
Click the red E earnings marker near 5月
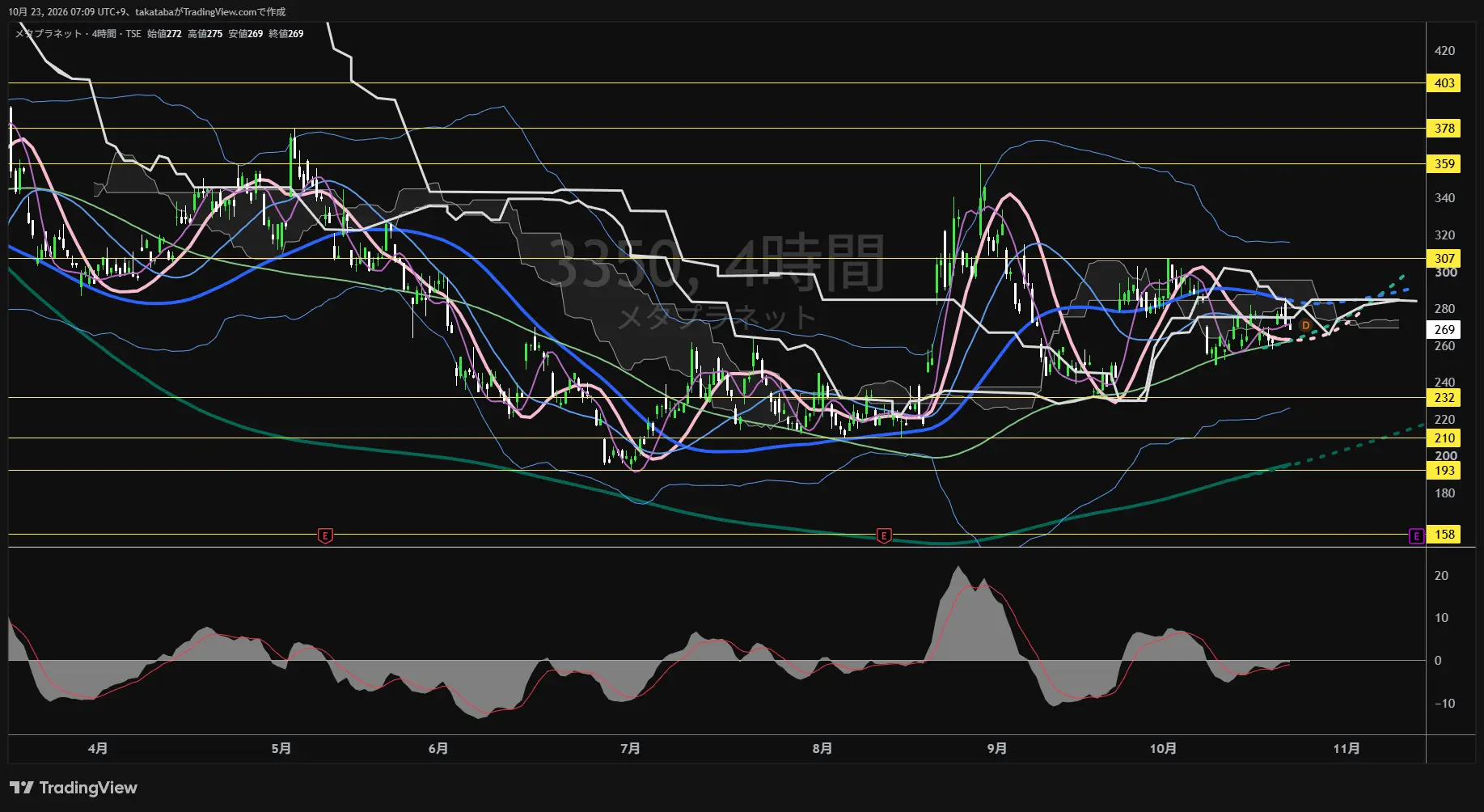pyautogui.click(x=325, y=535)
